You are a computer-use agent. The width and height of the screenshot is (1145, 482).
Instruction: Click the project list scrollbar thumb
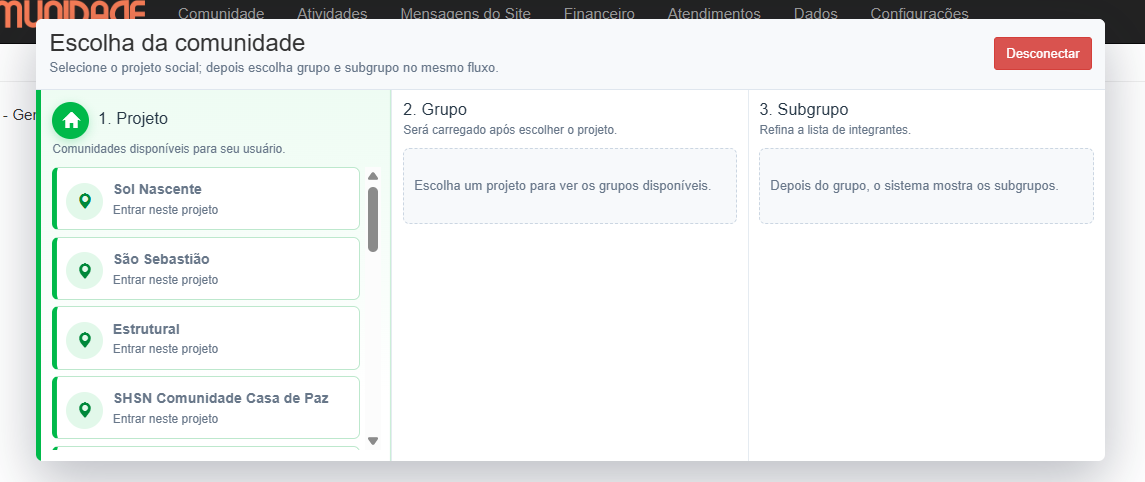coord(373,219)
